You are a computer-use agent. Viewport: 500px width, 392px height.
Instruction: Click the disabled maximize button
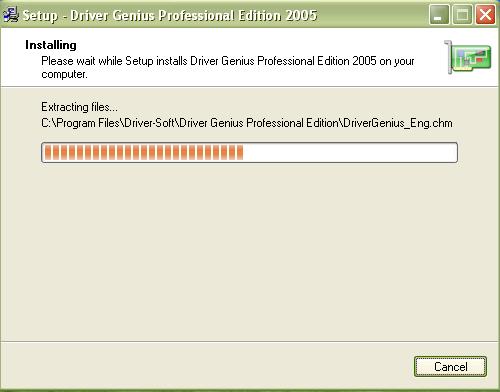tap(462, 15)
